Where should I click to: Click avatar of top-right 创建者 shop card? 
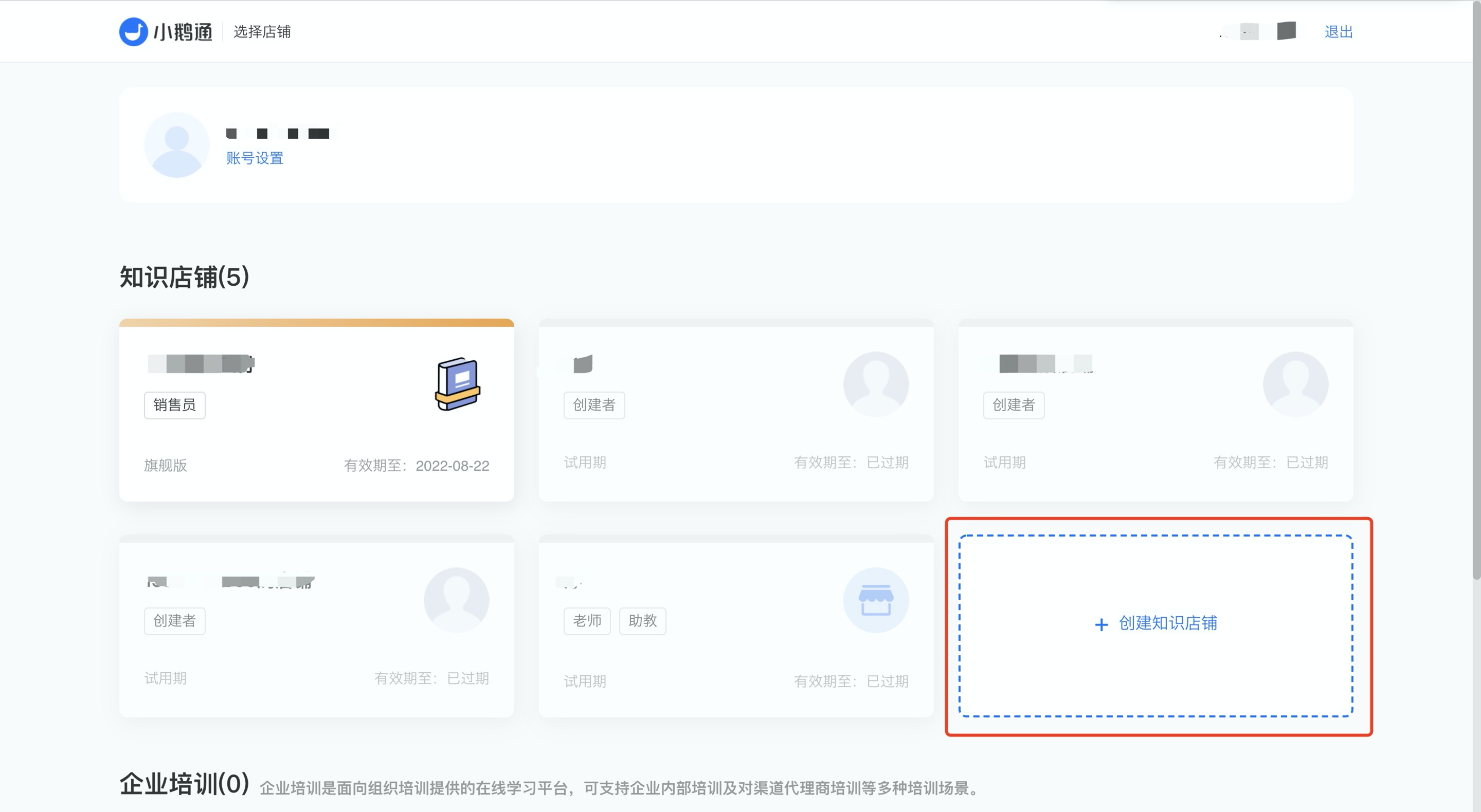pyautogui.click(x=1295, y=384)
